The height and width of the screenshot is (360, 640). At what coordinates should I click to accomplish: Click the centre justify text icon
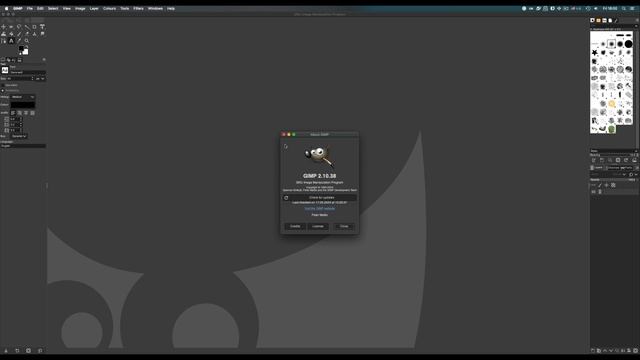(x=26, y=113)
